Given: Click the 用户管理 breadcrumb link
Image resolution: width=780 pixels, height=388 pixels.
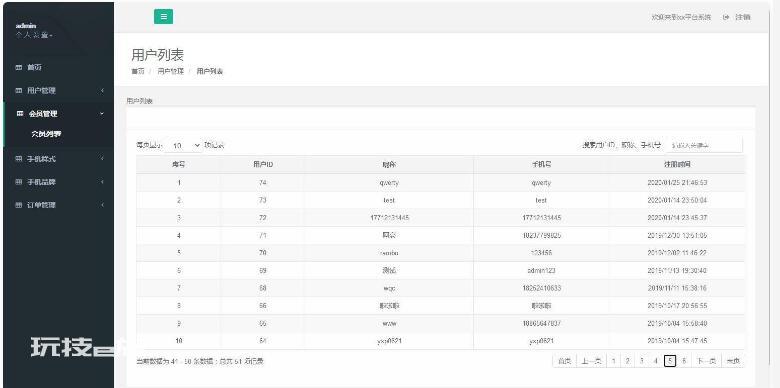Looking at the screenshot, I should tap(171, 71).
